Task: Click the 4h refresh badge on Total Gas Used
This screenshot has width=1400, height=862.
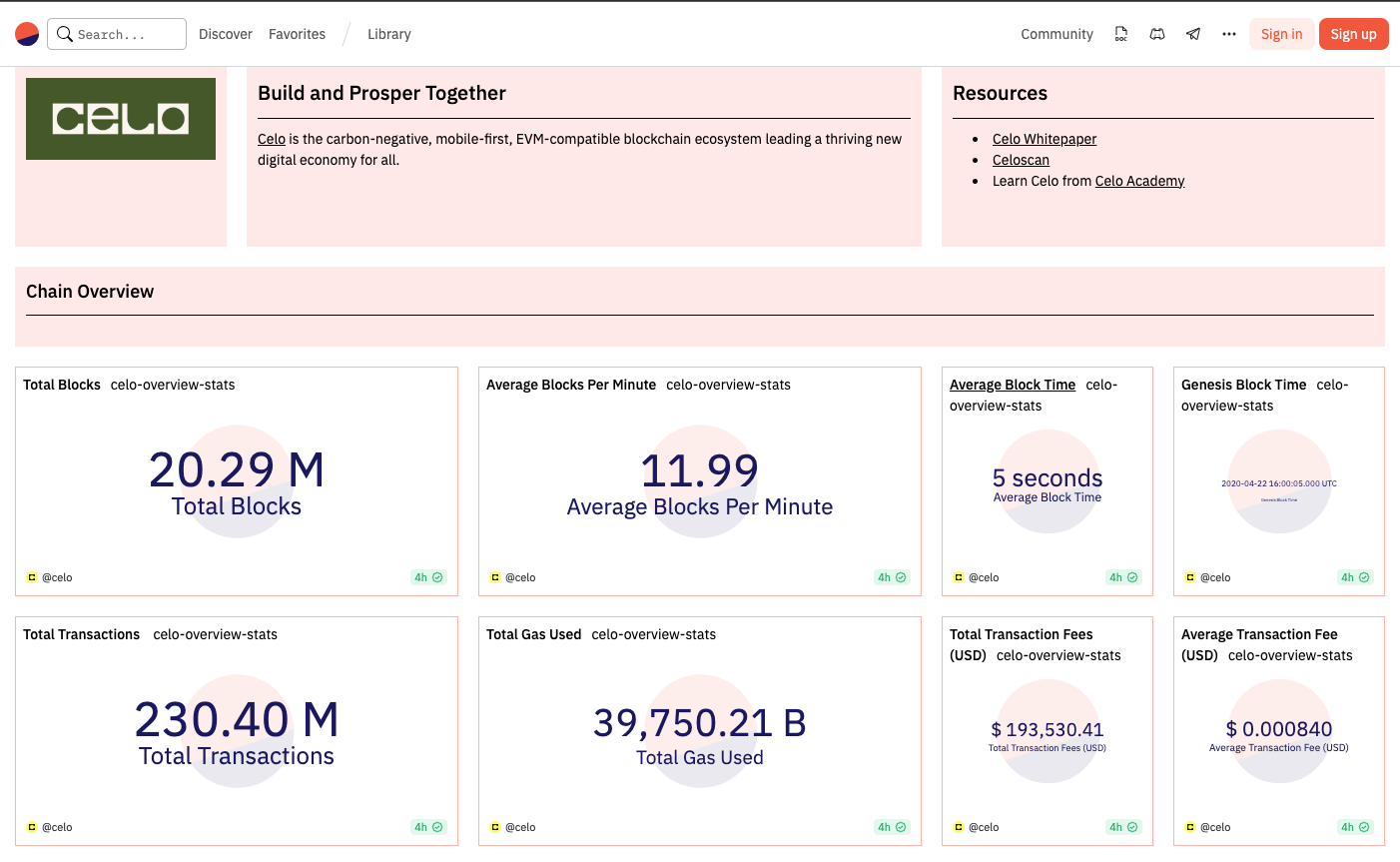Action: [892, 827]
